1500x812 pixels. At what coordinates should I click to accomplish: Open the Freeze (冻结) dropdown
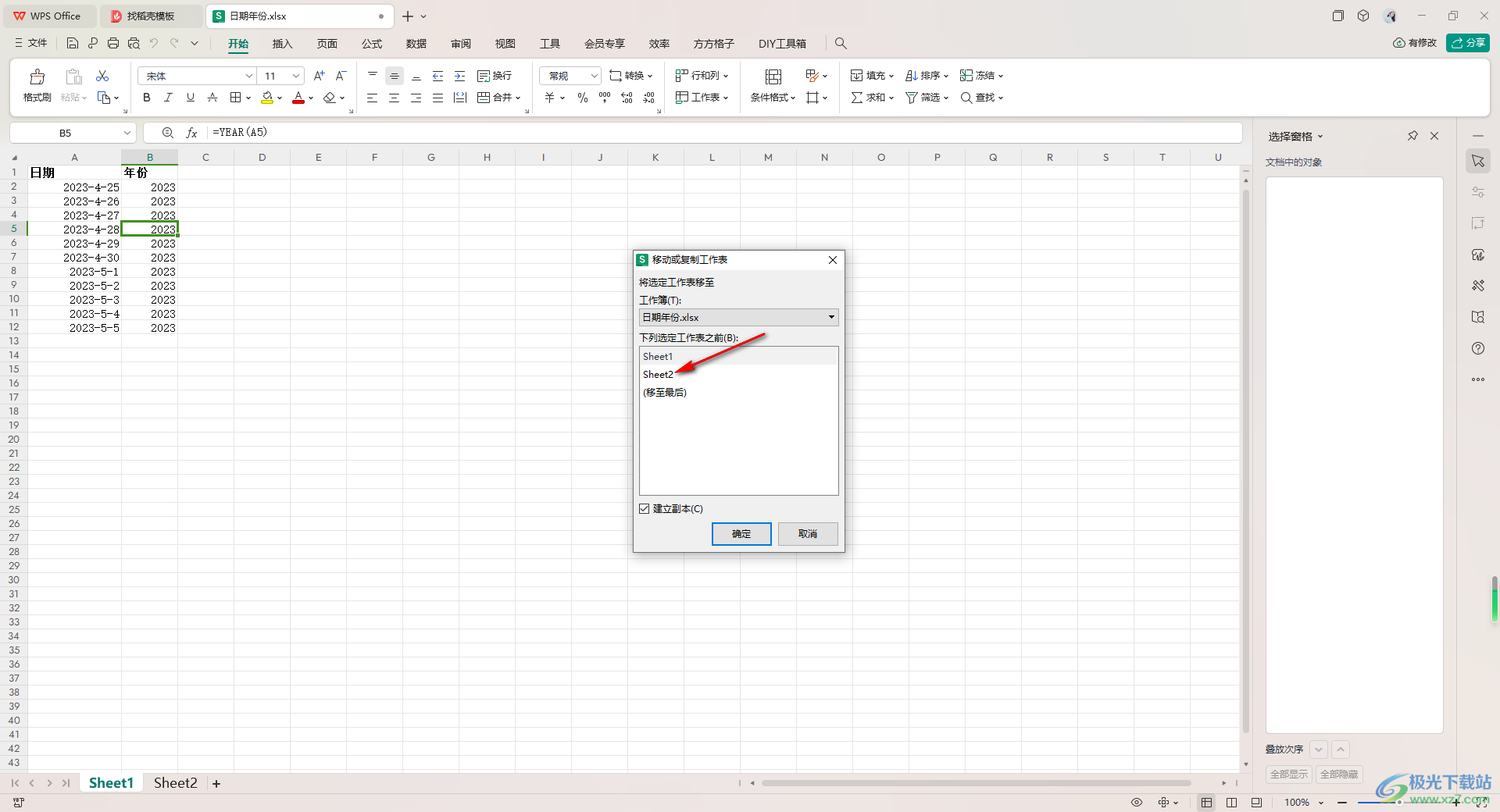[981, 76]
